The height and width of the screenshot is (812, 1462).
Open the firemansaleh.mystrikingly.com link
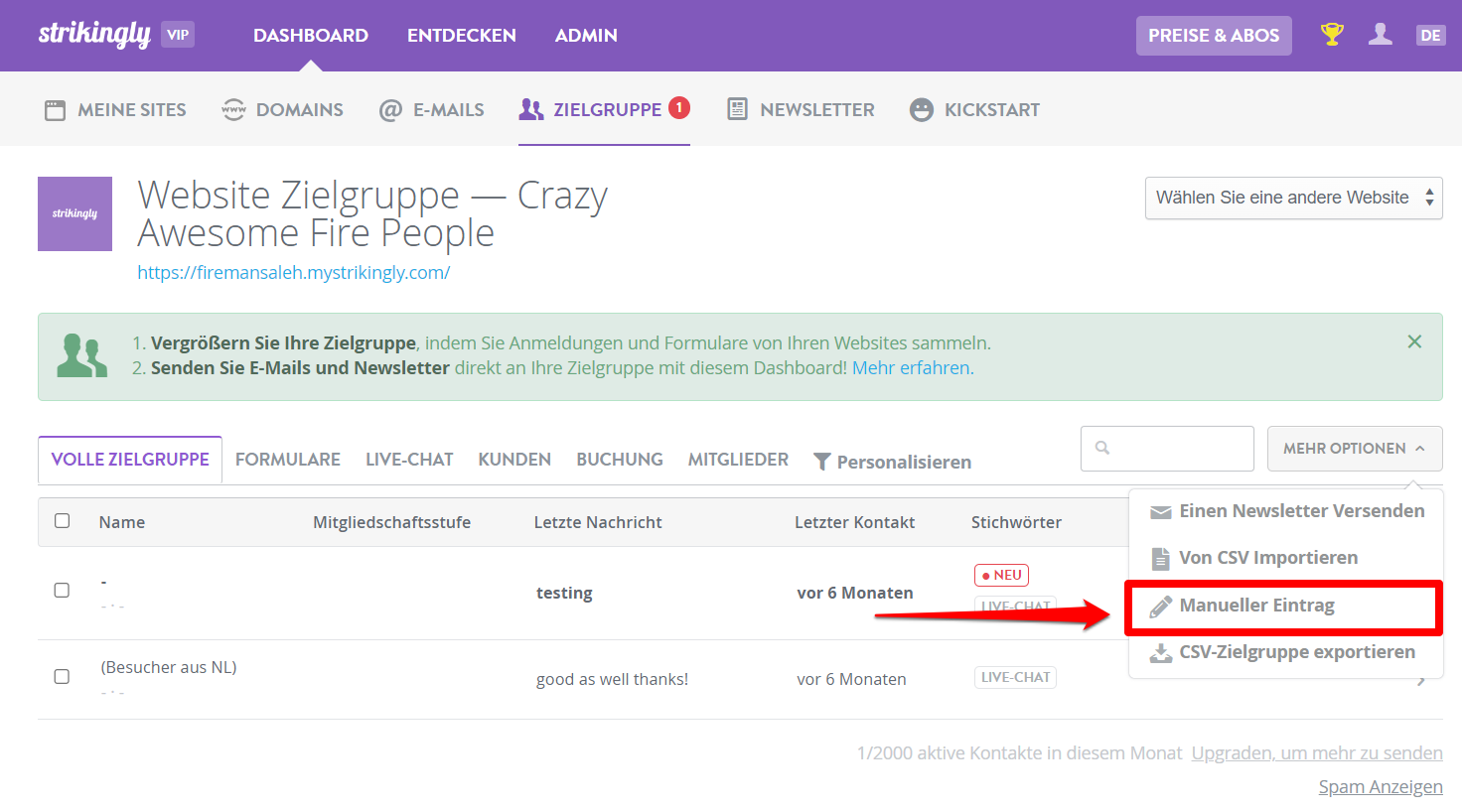(294, 273)
